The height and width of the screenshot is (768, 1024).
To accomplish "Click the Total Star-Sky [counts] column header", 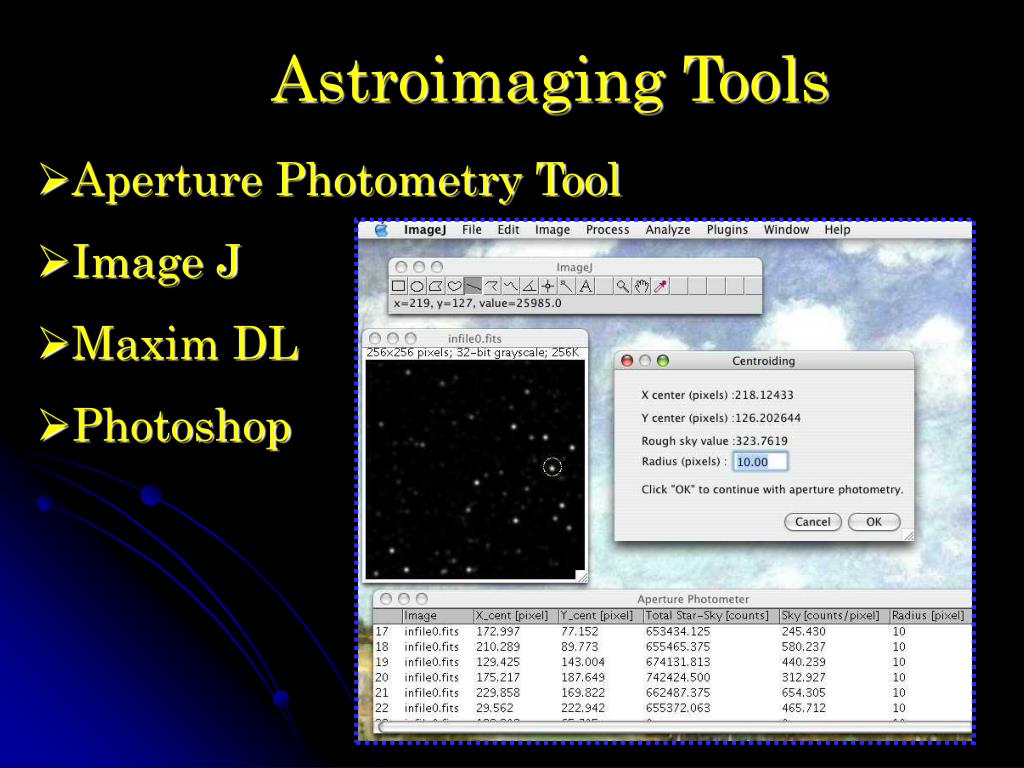I will 711,615.
